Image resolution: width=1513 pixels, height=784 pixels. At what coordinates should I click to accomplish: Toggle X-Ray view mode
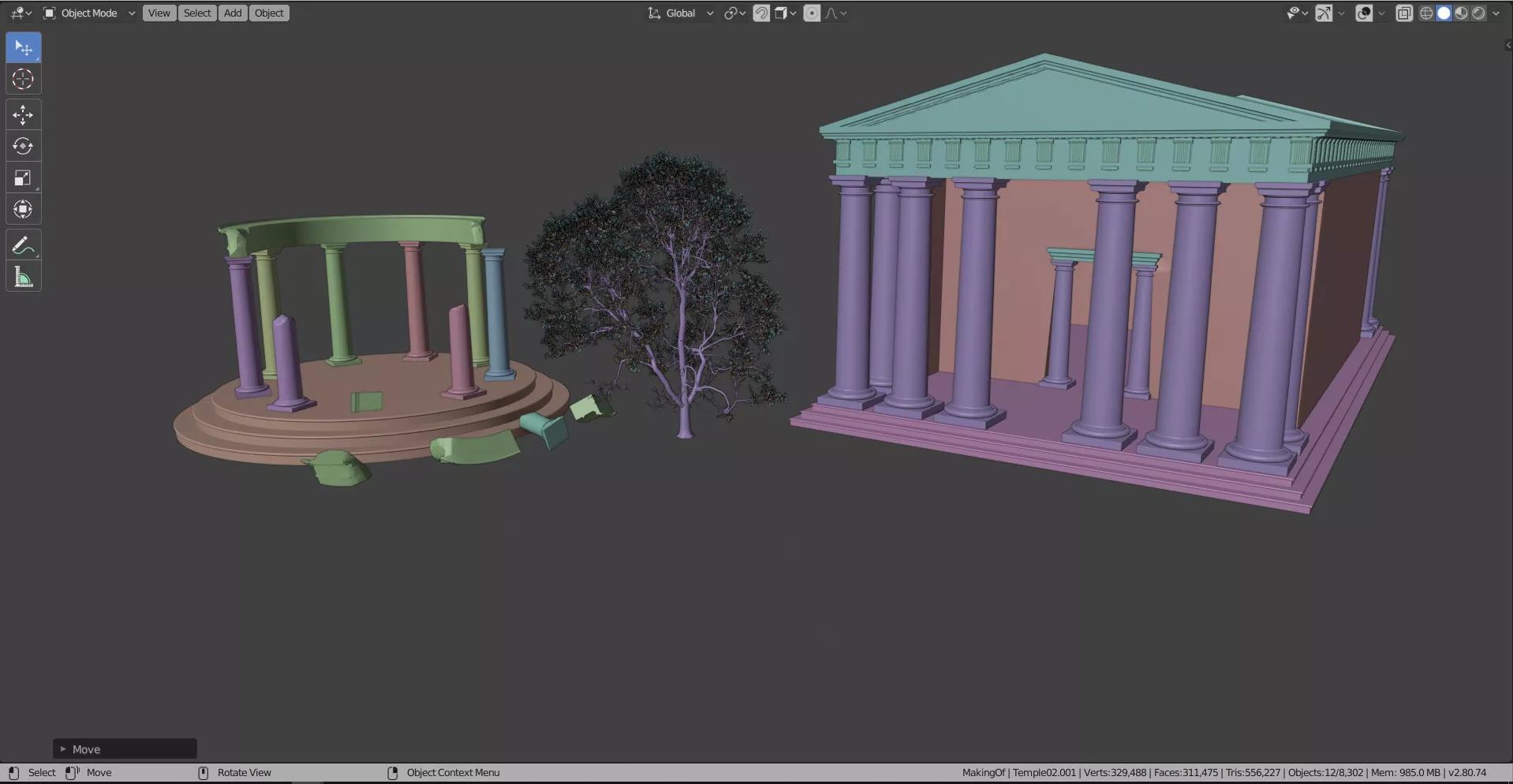point(1404,13)
